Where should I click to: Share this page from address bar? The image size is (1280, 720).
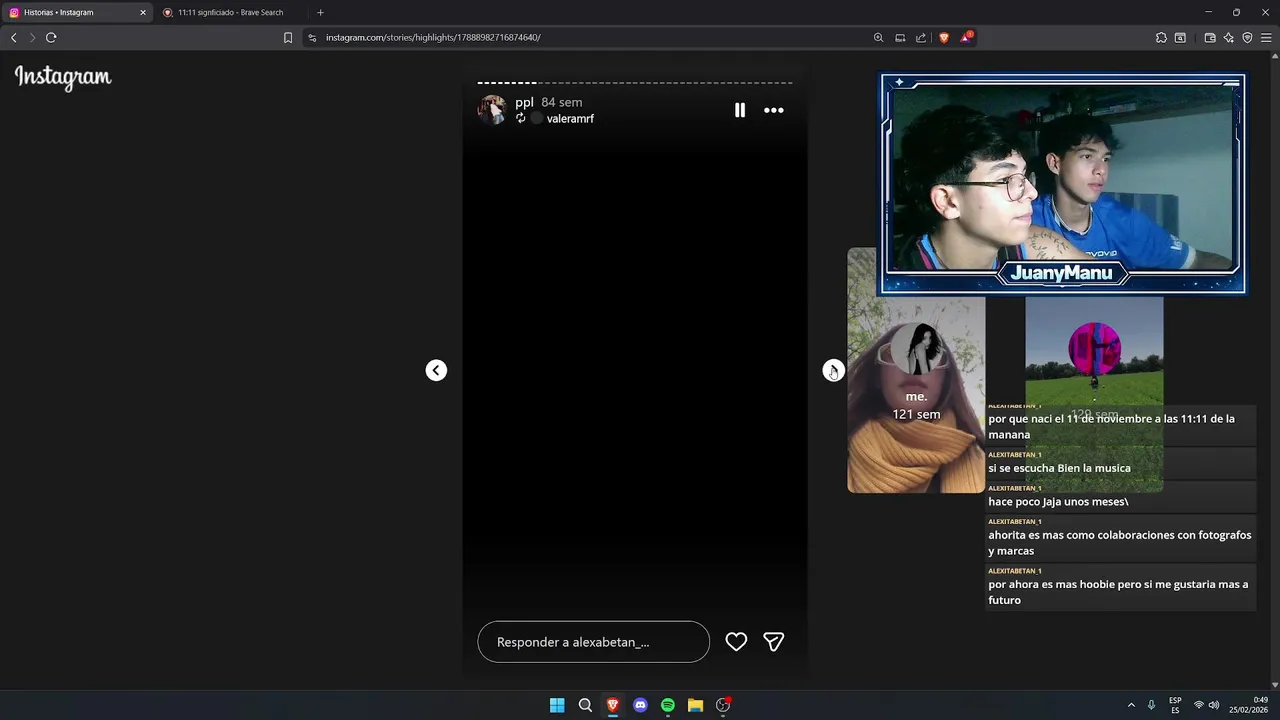coord(921,38)
